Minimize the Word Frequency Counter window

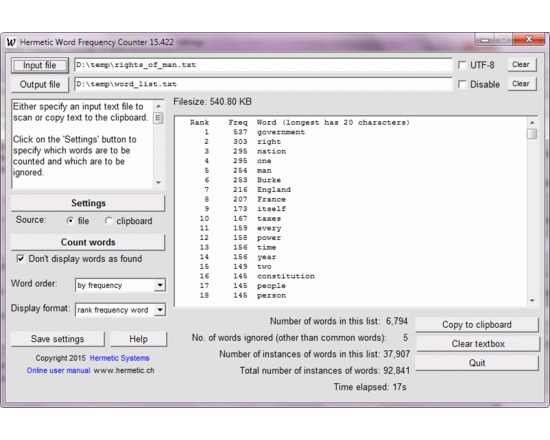click(x=485, y=40)
